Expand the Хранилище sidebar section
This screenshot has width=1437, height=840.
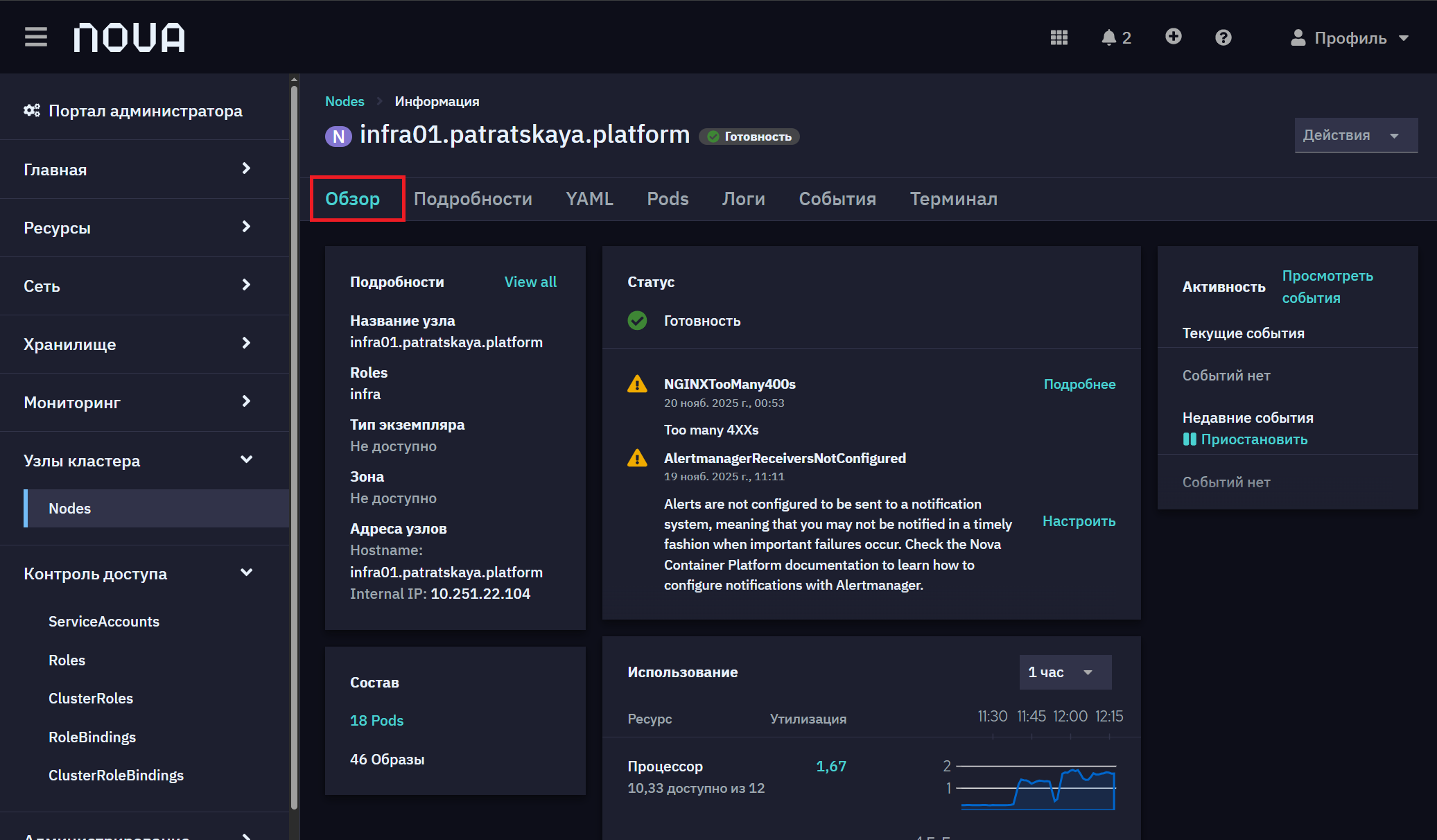coord(144,344)
